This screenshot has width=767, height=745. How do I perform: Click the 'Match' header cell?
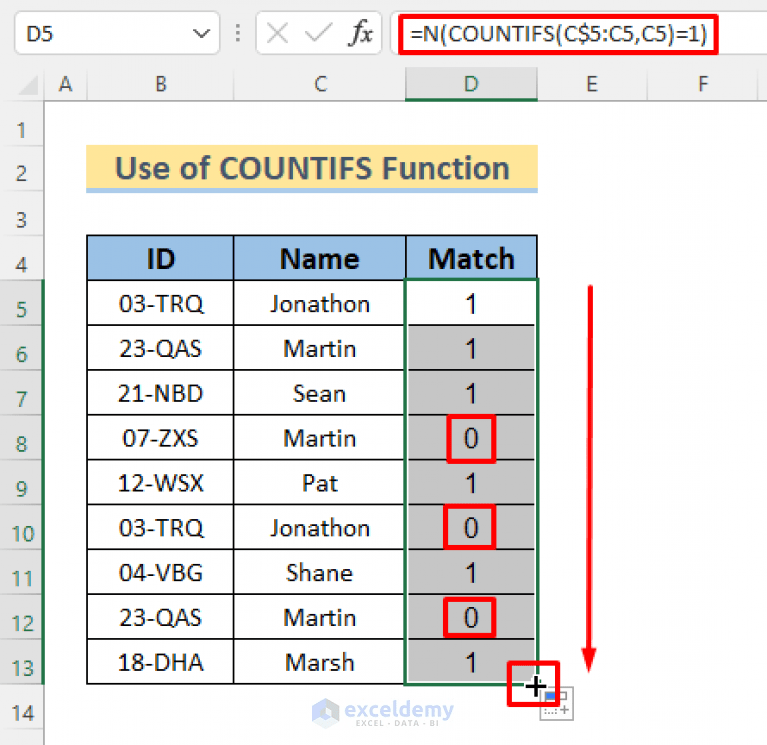[x=471, y=258]
